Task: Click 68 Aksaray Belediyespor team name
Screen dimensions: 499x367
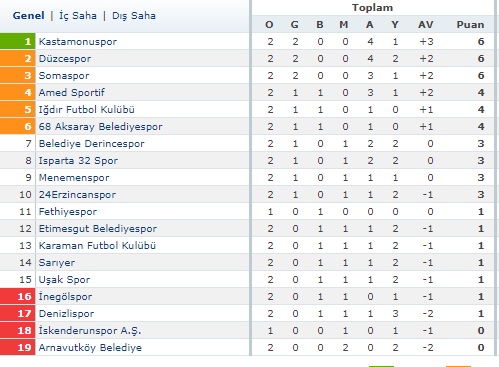Action: coord(100,127)
